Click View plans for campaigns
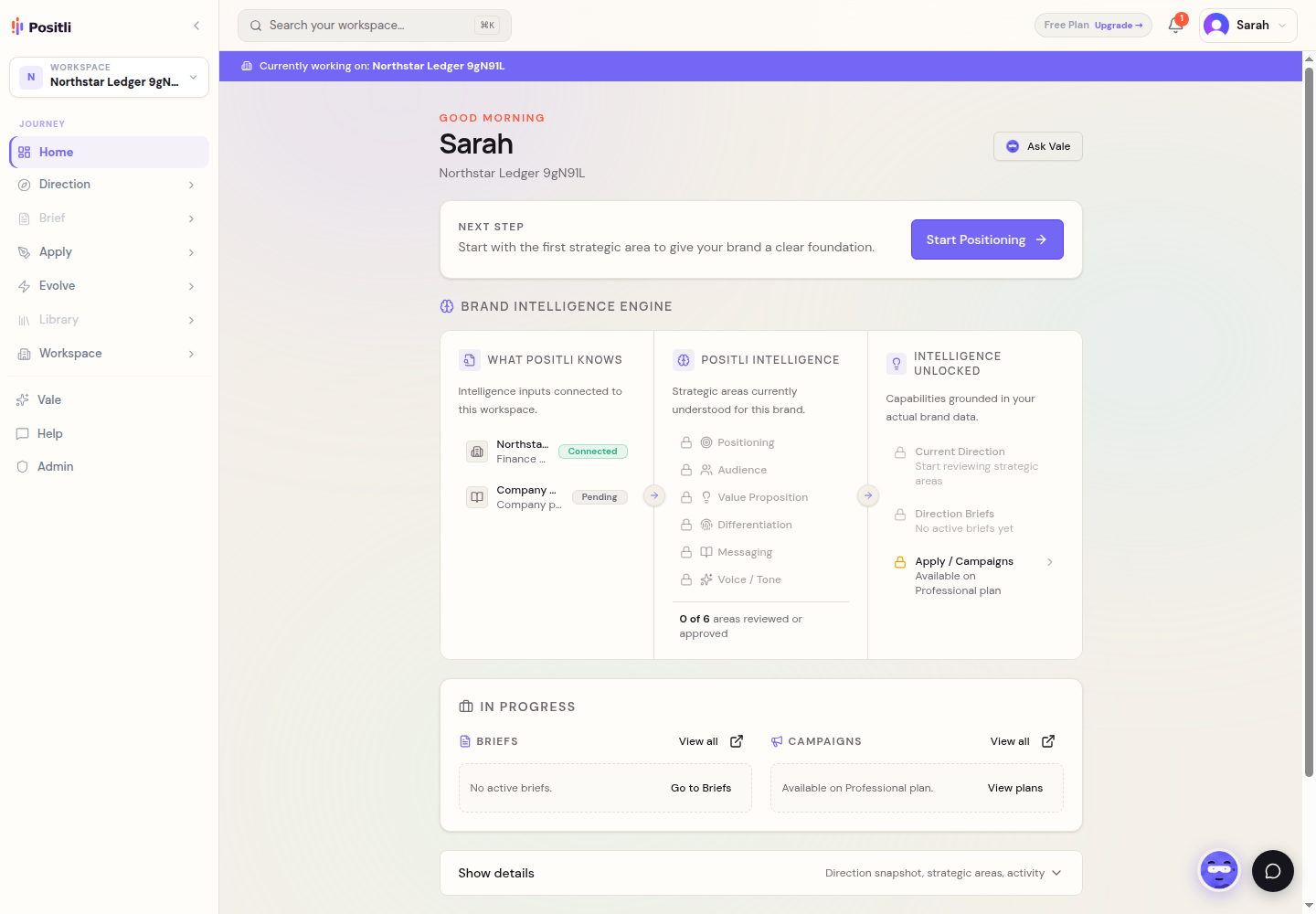The height and width of the screenshot is (914, 1316). [1015, 788]
